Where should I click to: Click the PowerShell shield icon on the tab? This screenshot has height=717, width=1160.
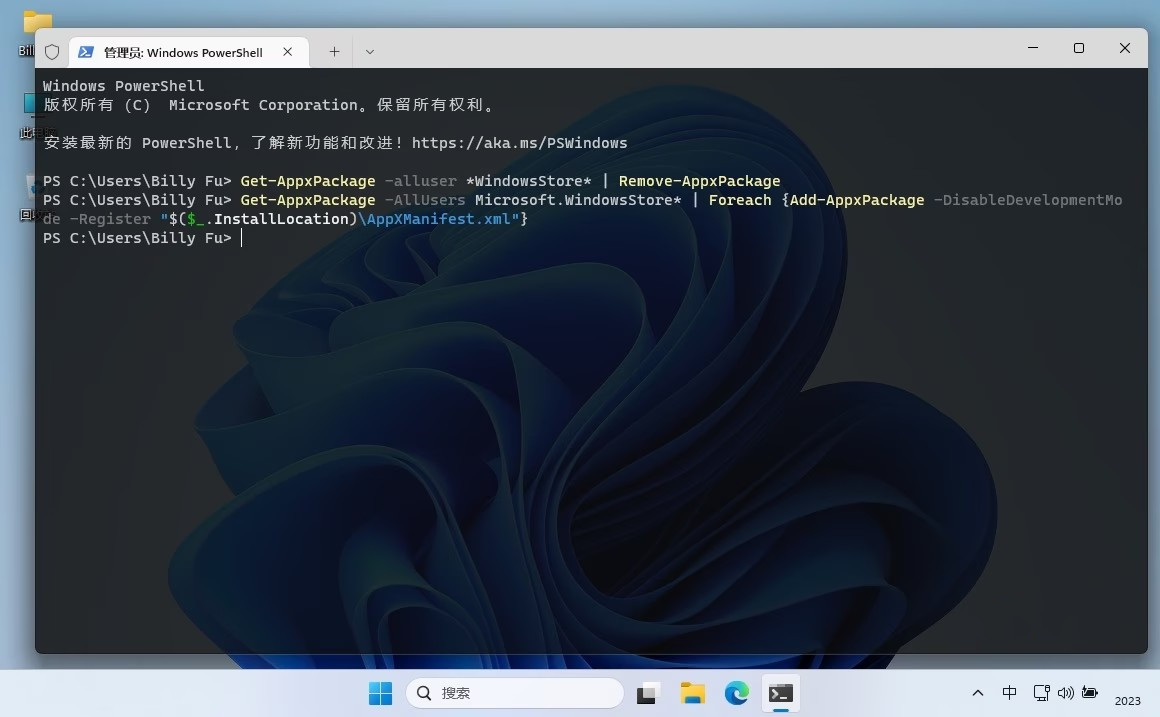click(x=52, y=51)
